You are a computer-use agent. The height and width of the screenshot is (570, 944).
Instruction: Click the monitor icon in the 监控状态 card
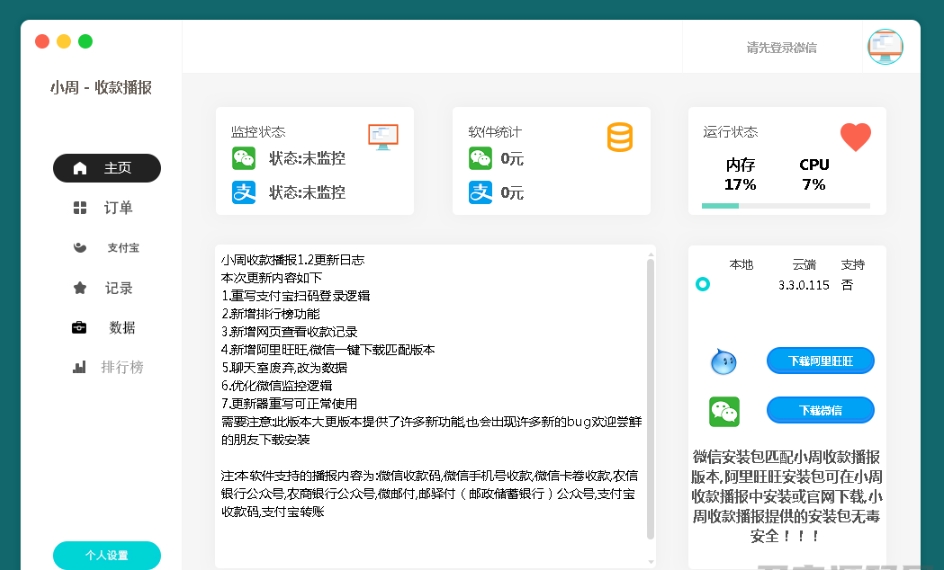point(384,137)
